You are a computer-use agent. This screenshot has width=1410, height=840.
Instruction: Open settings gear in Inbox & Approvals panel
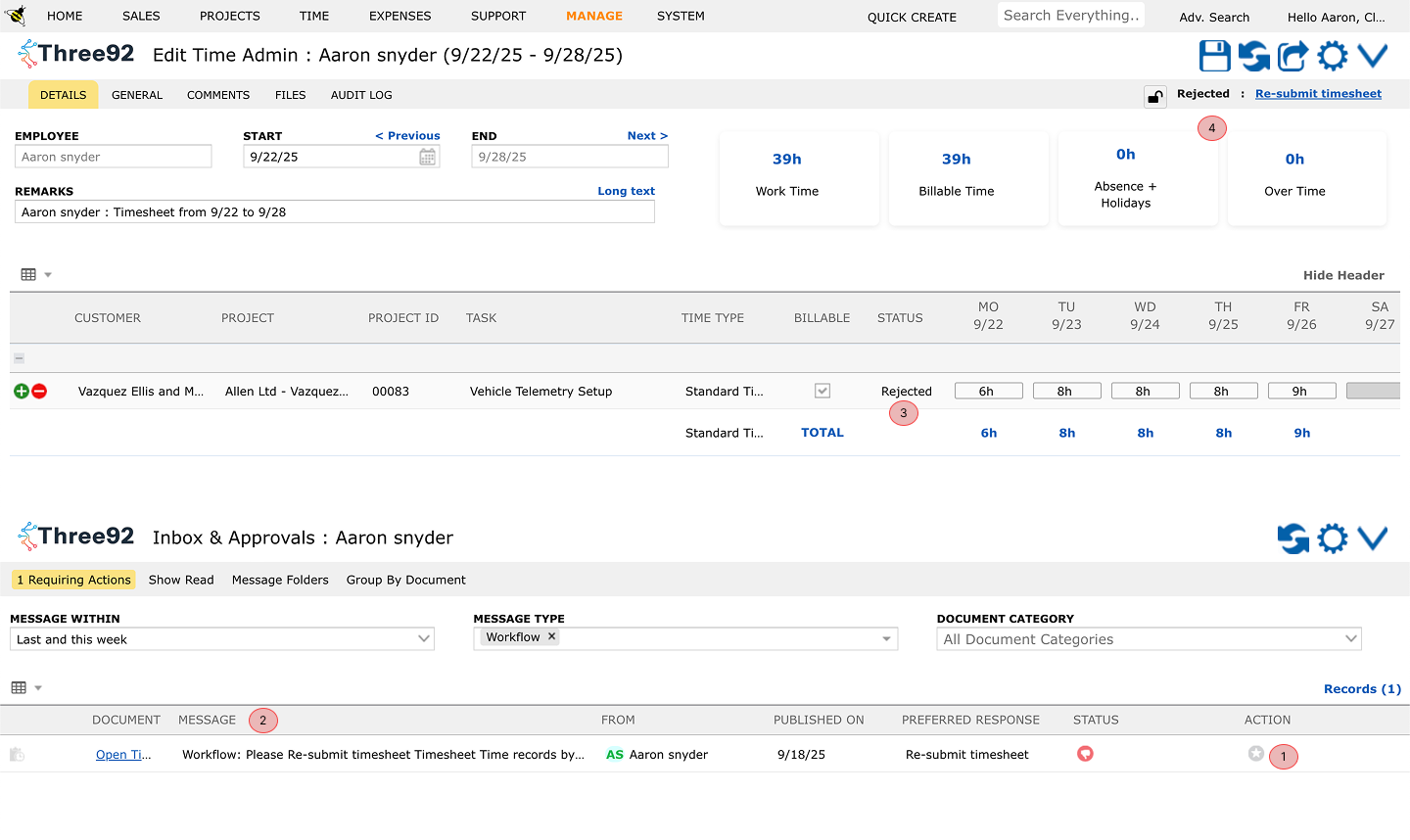(x=1332, y=538)
